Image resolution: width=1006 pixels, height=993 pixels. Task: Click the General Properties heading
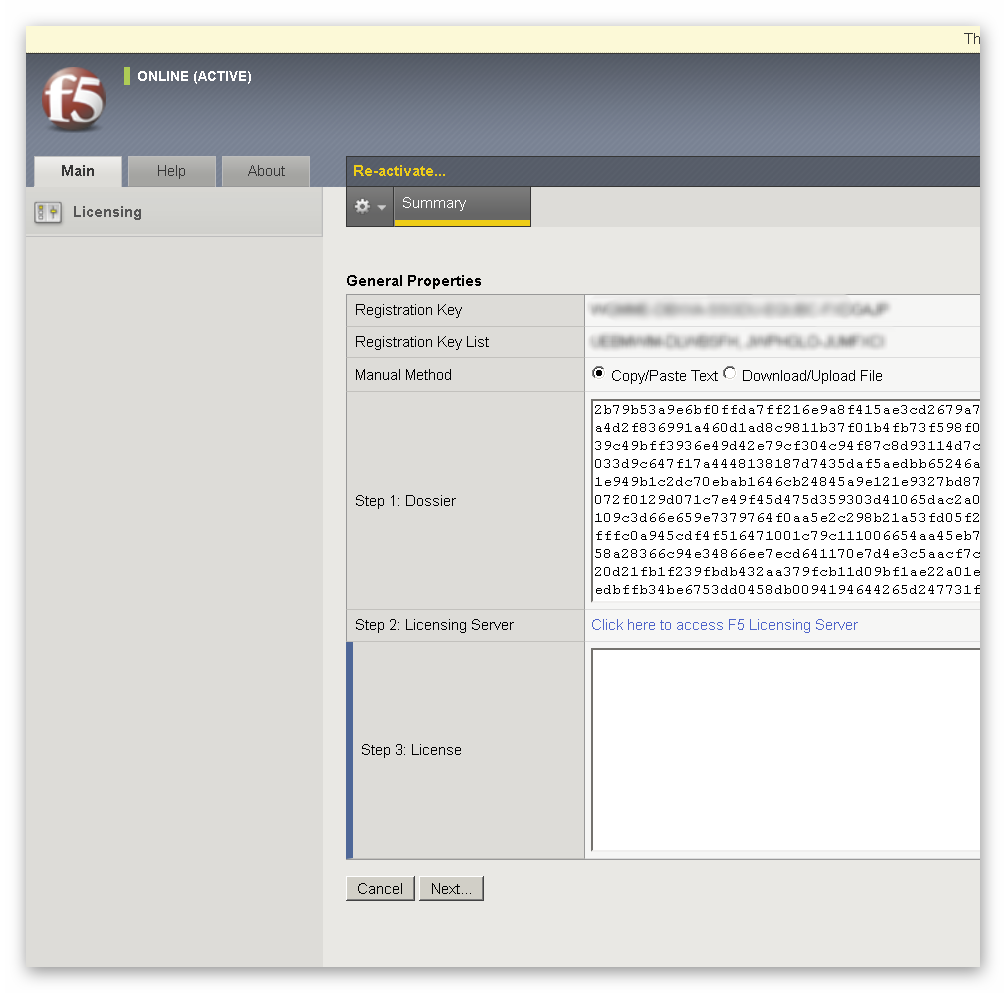click(x=414, y=281)
